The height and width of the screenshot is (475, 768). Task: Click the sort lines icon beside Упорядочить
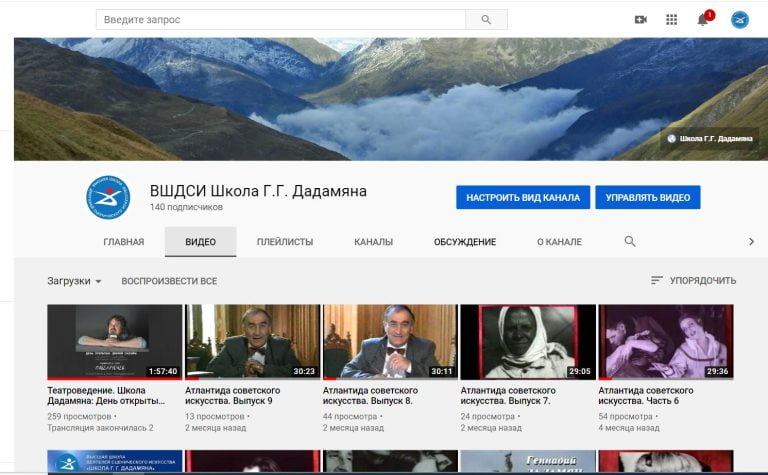656,280
